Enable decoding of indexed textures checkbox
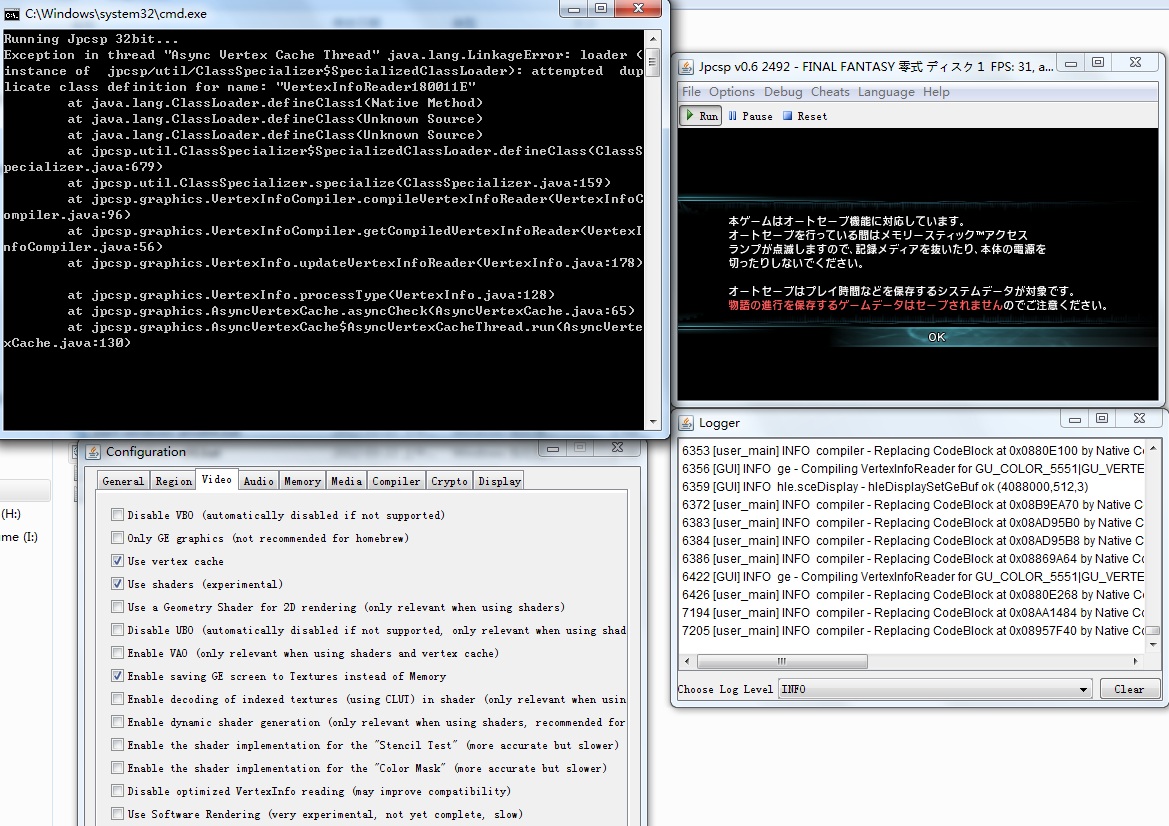 117,699
